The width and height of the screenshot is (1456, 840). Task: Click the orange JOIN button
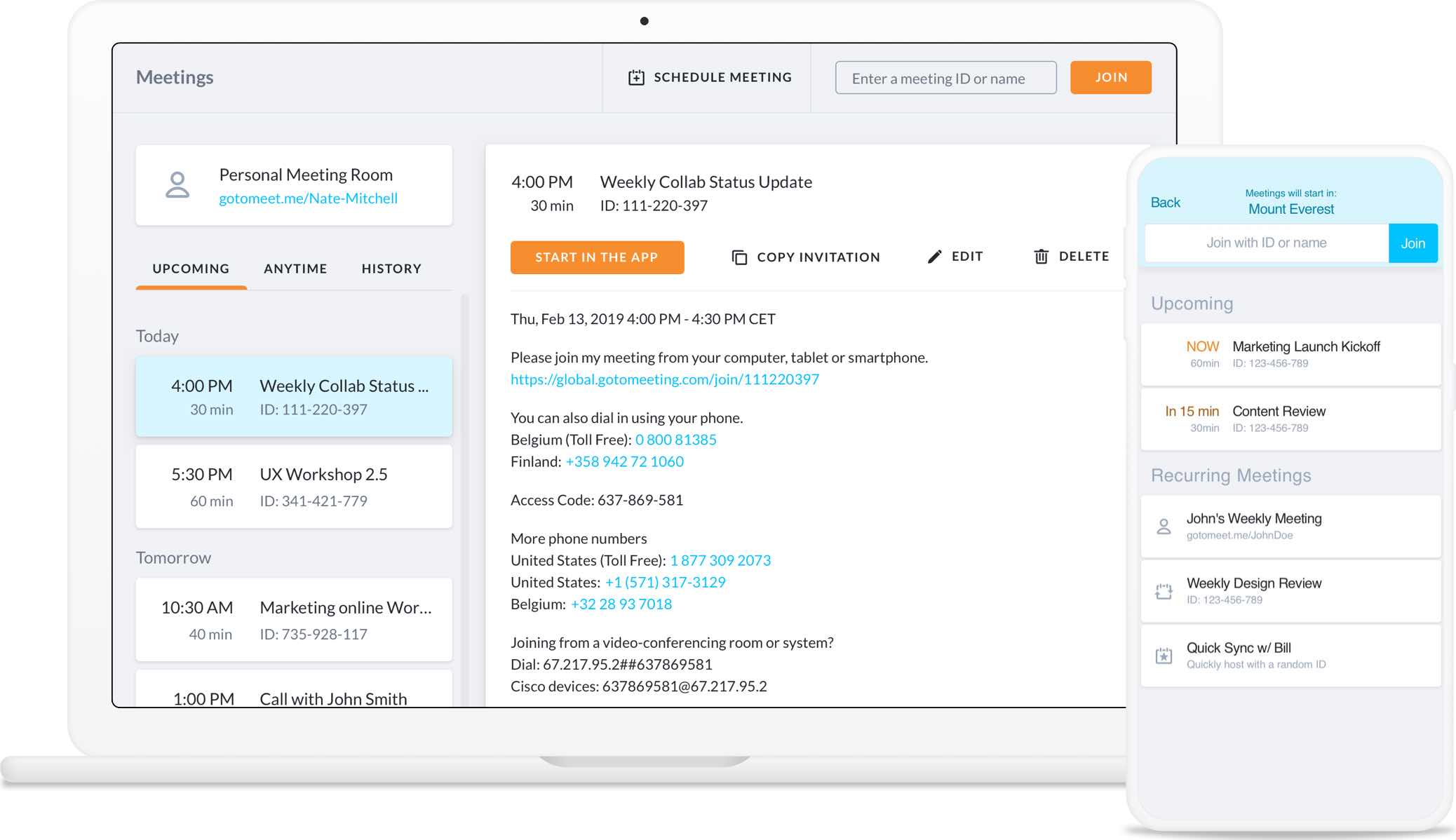pos(1110,77)
